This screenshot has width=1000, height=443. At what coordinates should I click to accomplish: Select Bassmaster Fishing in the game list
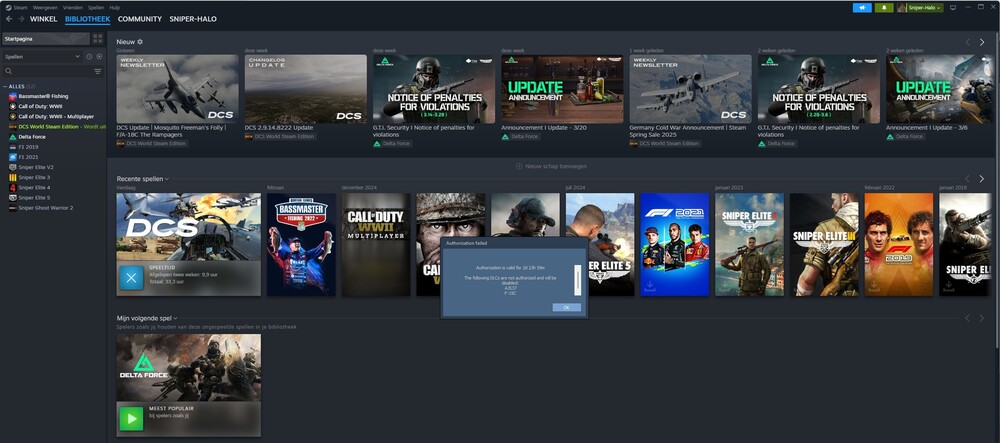coord(43,96)
